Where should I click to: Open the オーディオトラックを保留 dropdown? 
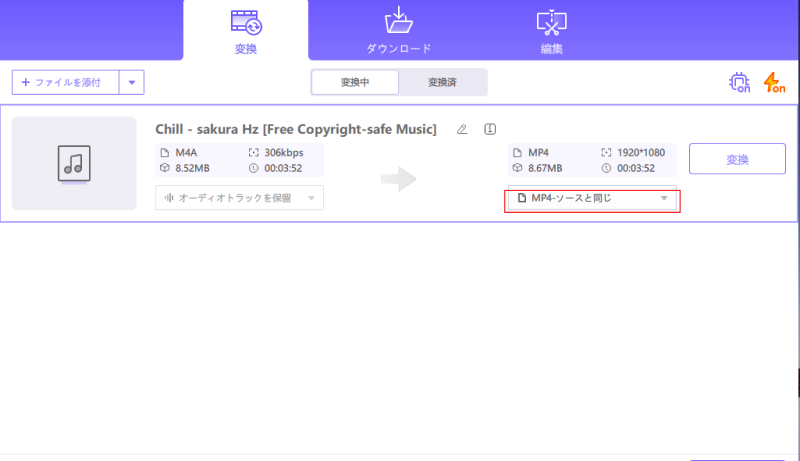click(239, 198)
